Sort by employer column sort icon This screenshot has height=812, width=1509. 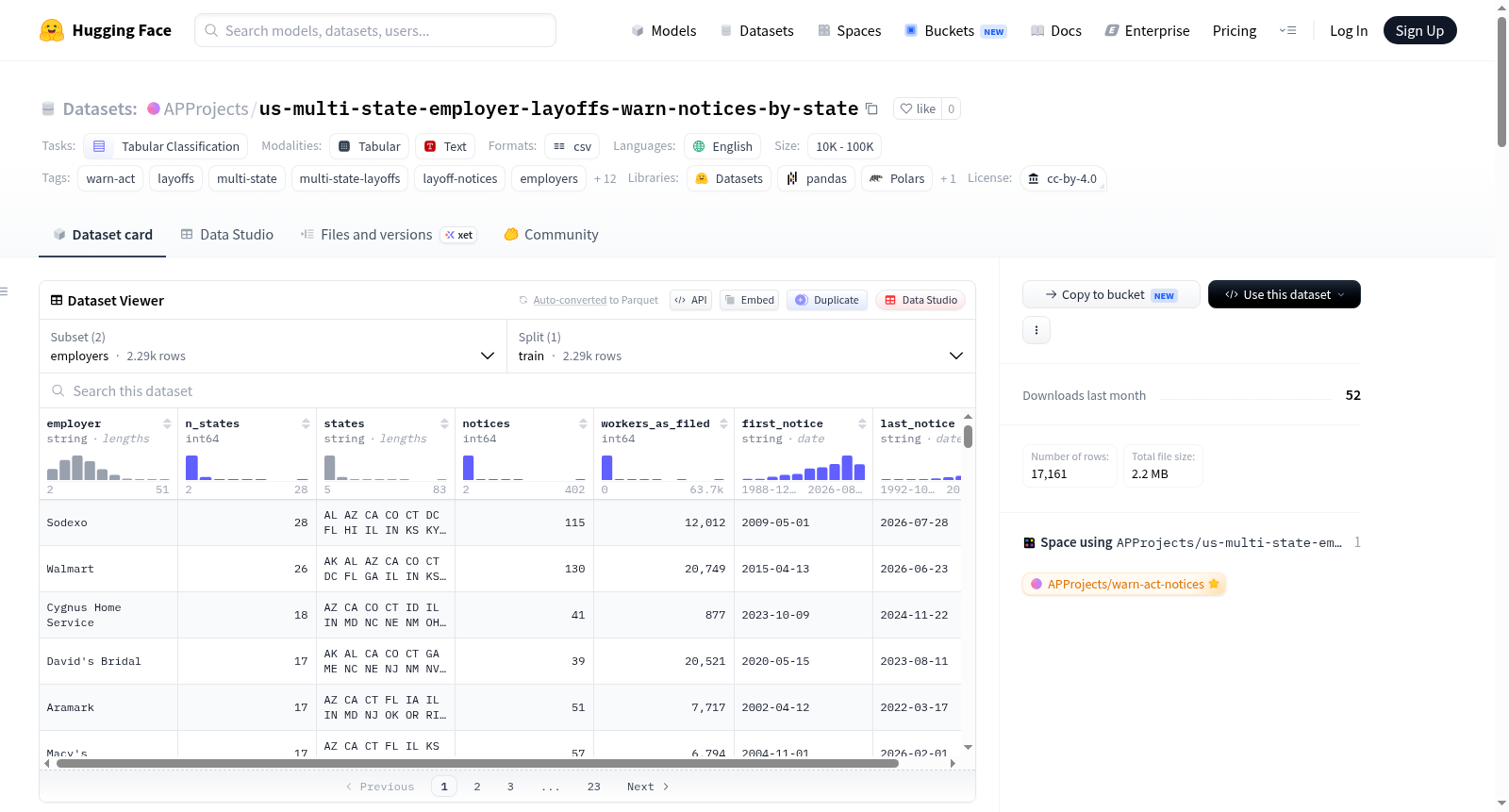point(167,423)
